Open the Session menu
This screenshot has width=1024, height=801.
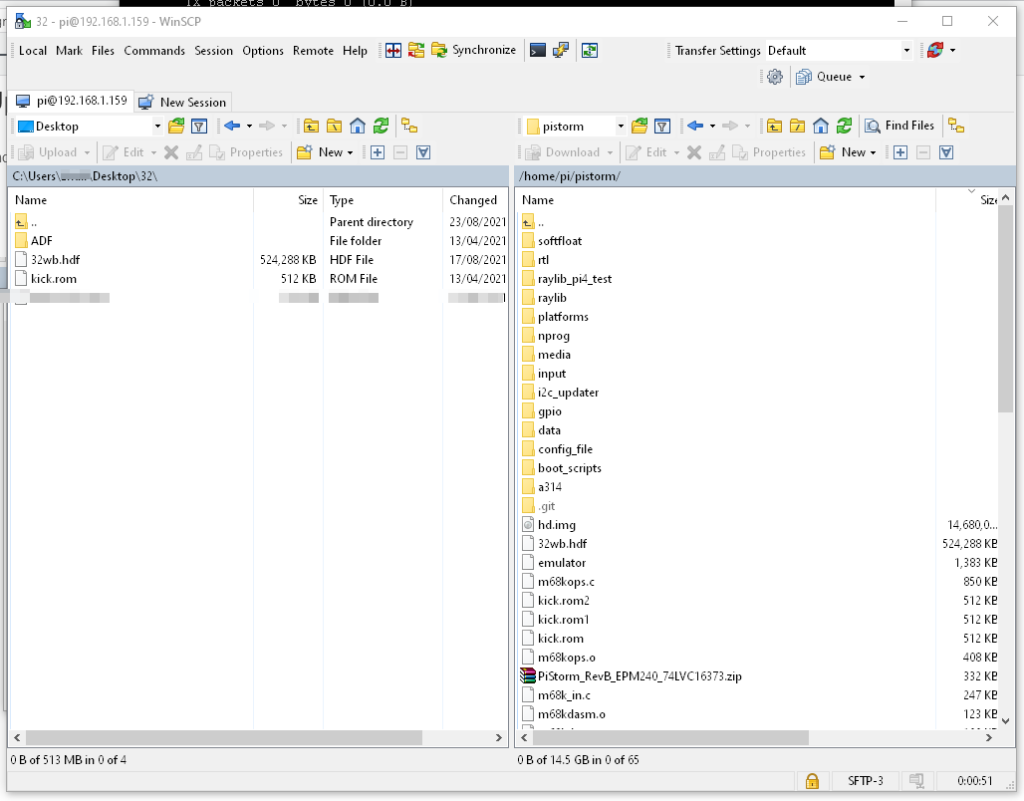point(214,50)
